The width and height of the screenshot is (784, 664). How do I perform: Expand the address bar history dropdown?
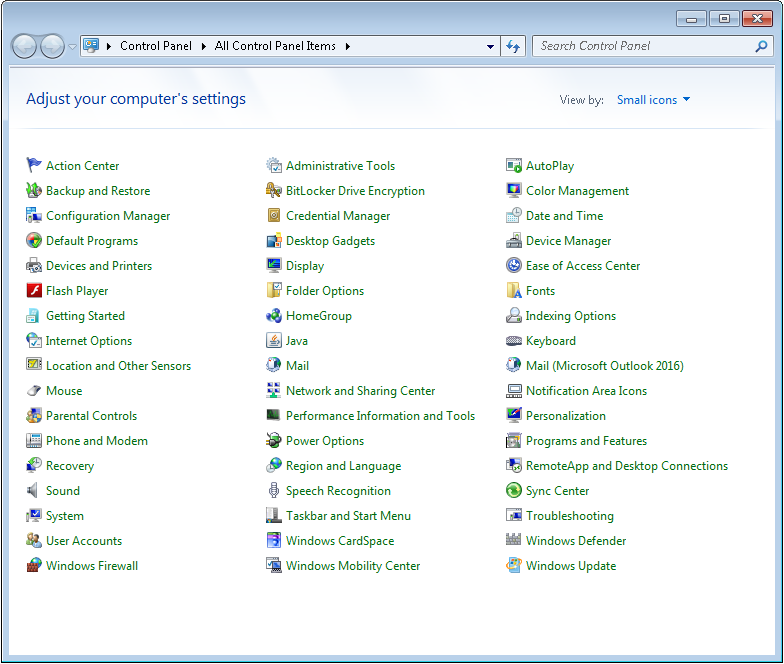click(490, 46)
